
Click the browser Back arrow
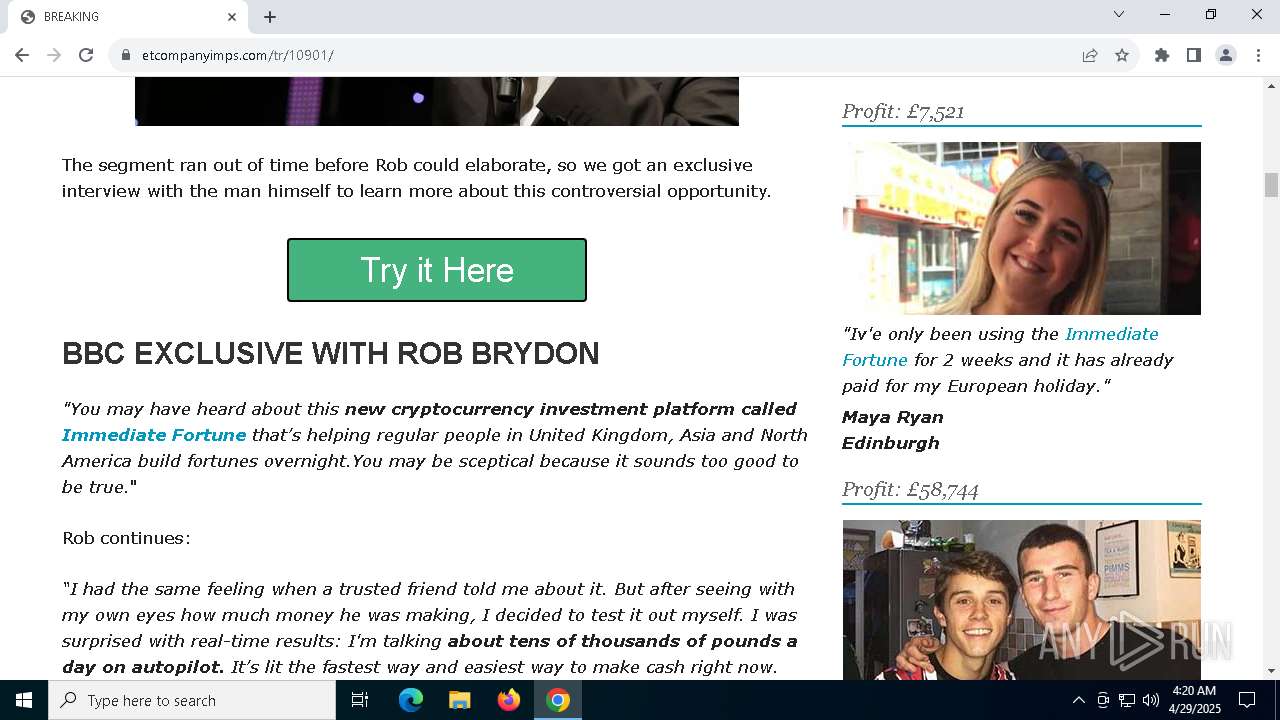click(22, 55)
